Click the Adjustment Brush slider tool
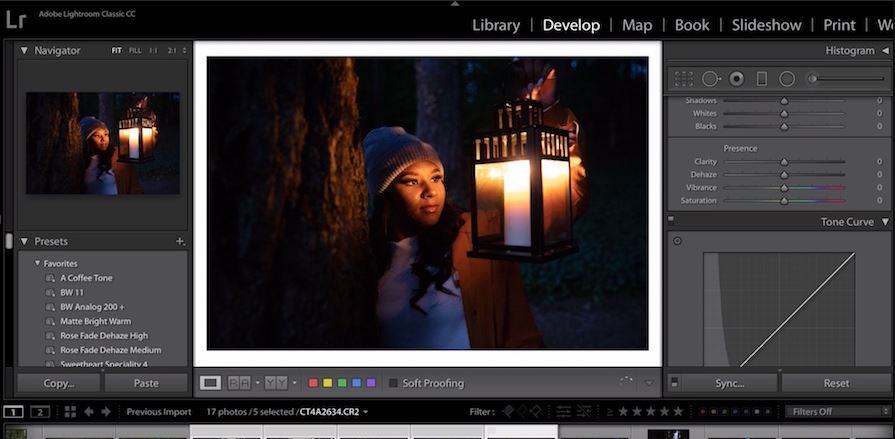Screen dimensions: 895x439 pyautogui.click(x=845, y=79)
